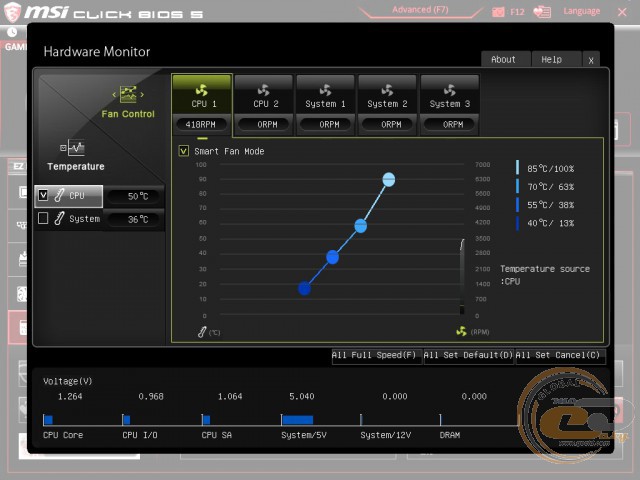640x480 pixels.
Task: Click the 418RPM readout under CPU 1
Action: (200, 124)
